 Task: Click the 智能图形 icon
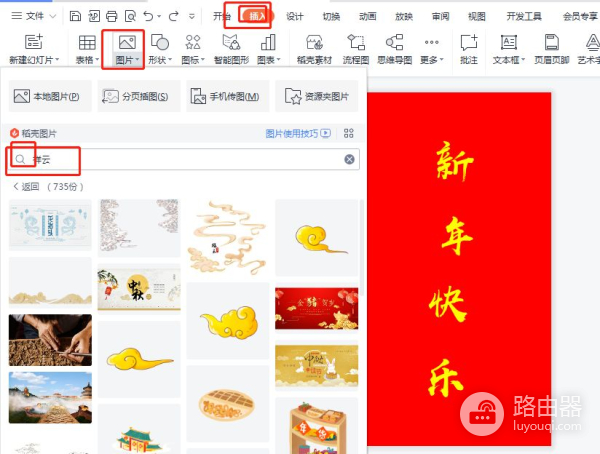coord(231,42)
